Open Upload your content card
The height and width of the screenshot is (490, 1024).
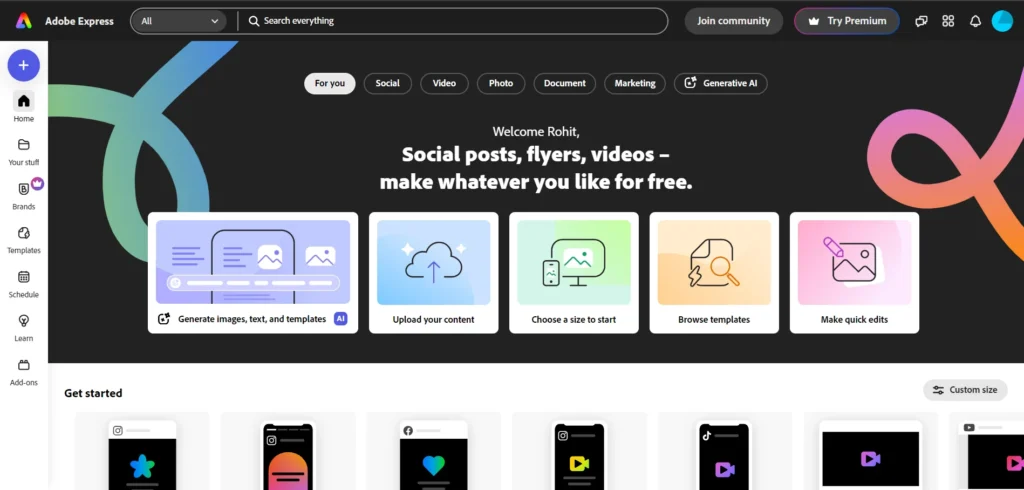tap(434, 272)
